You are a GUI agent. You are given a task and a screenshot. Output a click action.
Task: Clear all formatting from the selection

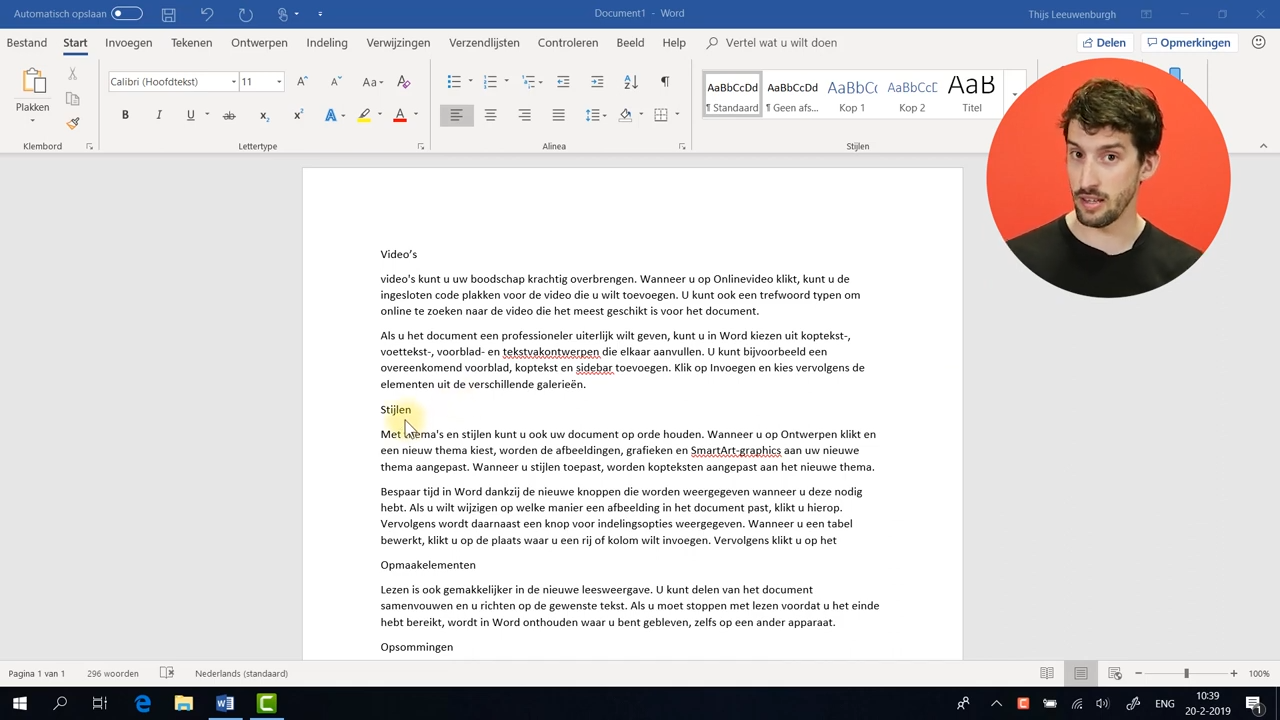tap(404, 82)
